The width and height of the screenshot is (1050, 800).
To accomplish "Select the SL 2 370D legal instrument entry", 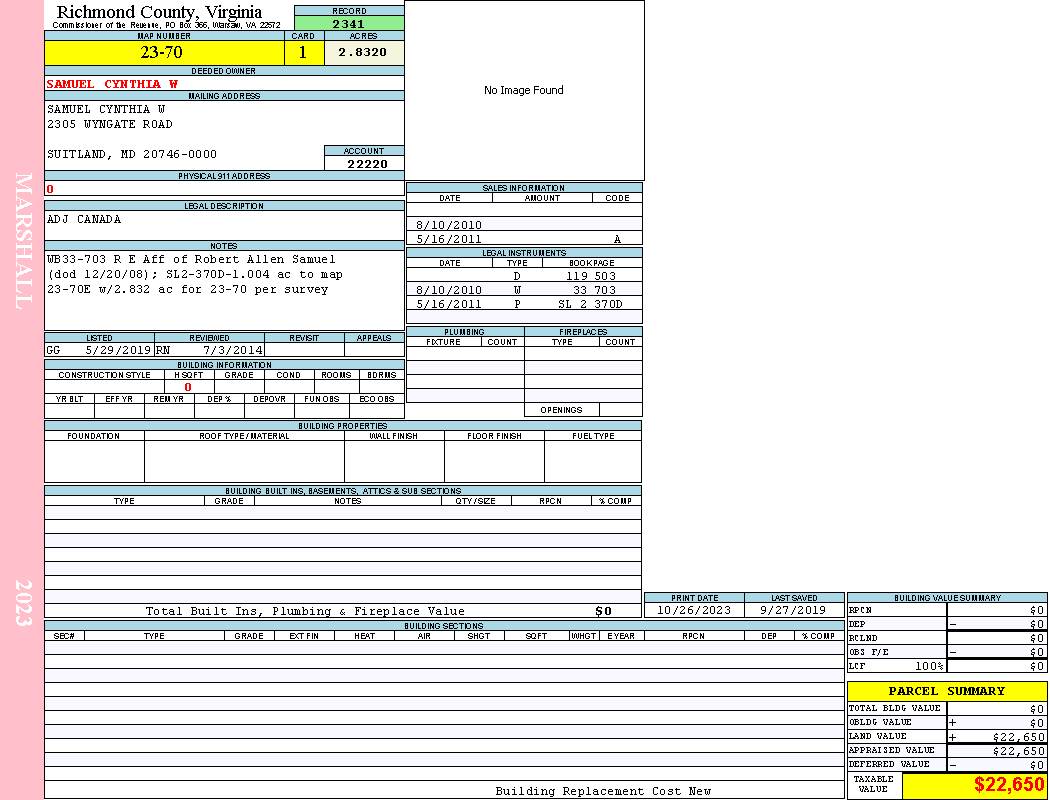I will [x=590, y=304].
